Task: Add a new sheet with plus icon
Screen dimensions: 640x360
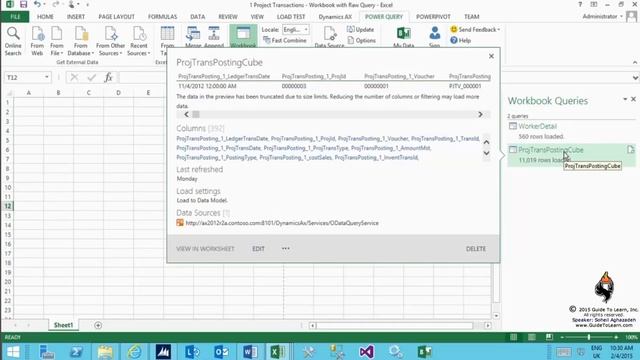Action: click(98, 325)
